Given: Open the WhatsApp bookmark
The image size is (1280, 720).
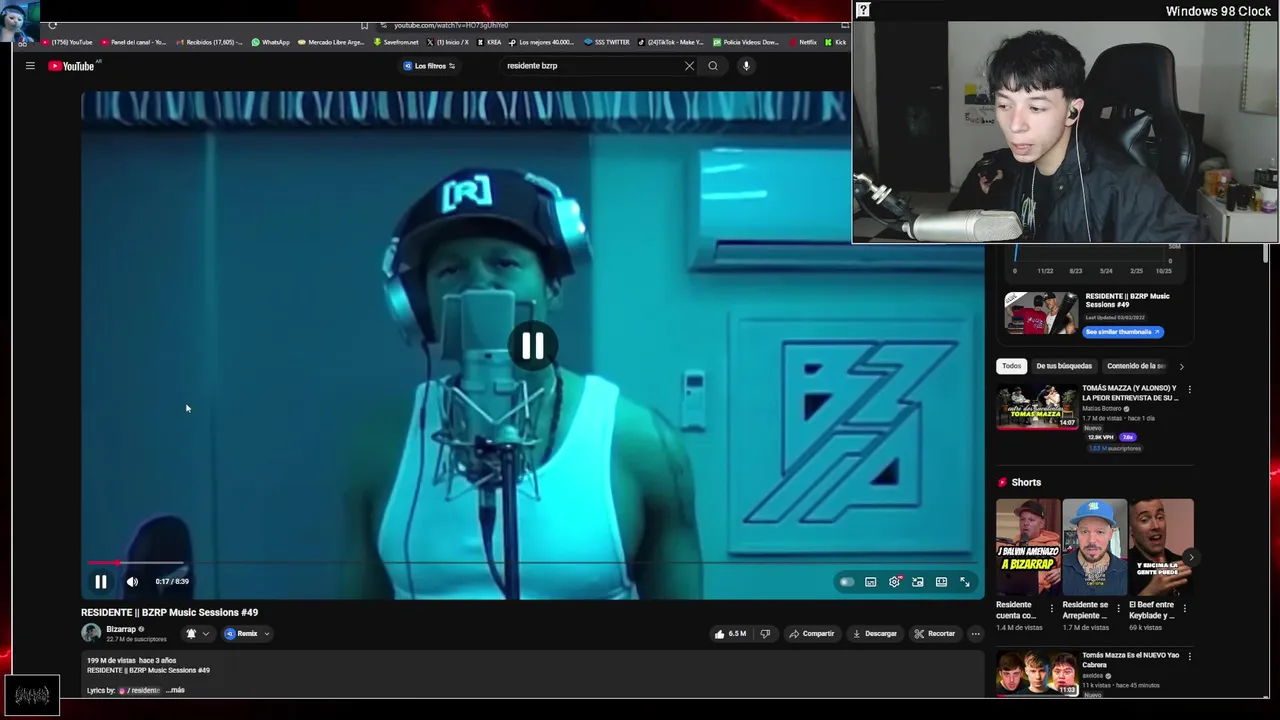Looking at the screenshot, I should pos(271,42).
